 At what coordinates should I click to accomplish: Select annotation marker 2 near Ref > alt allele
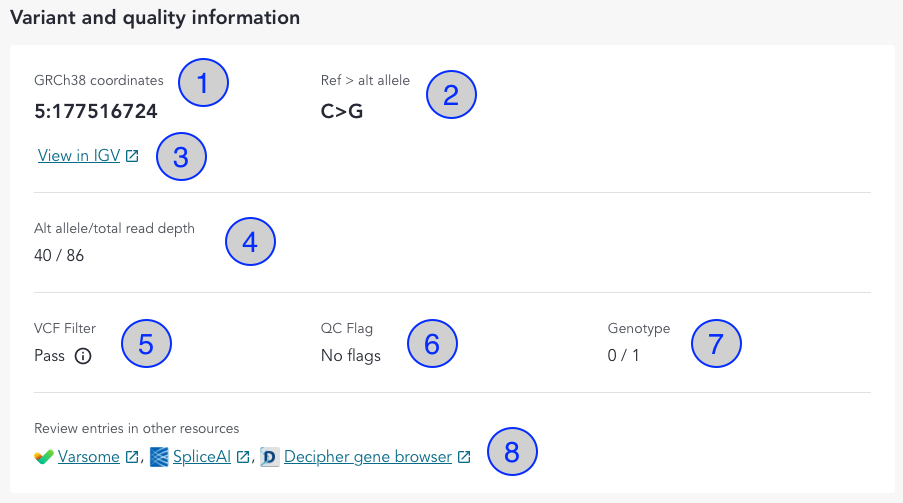tap(451, 95)
